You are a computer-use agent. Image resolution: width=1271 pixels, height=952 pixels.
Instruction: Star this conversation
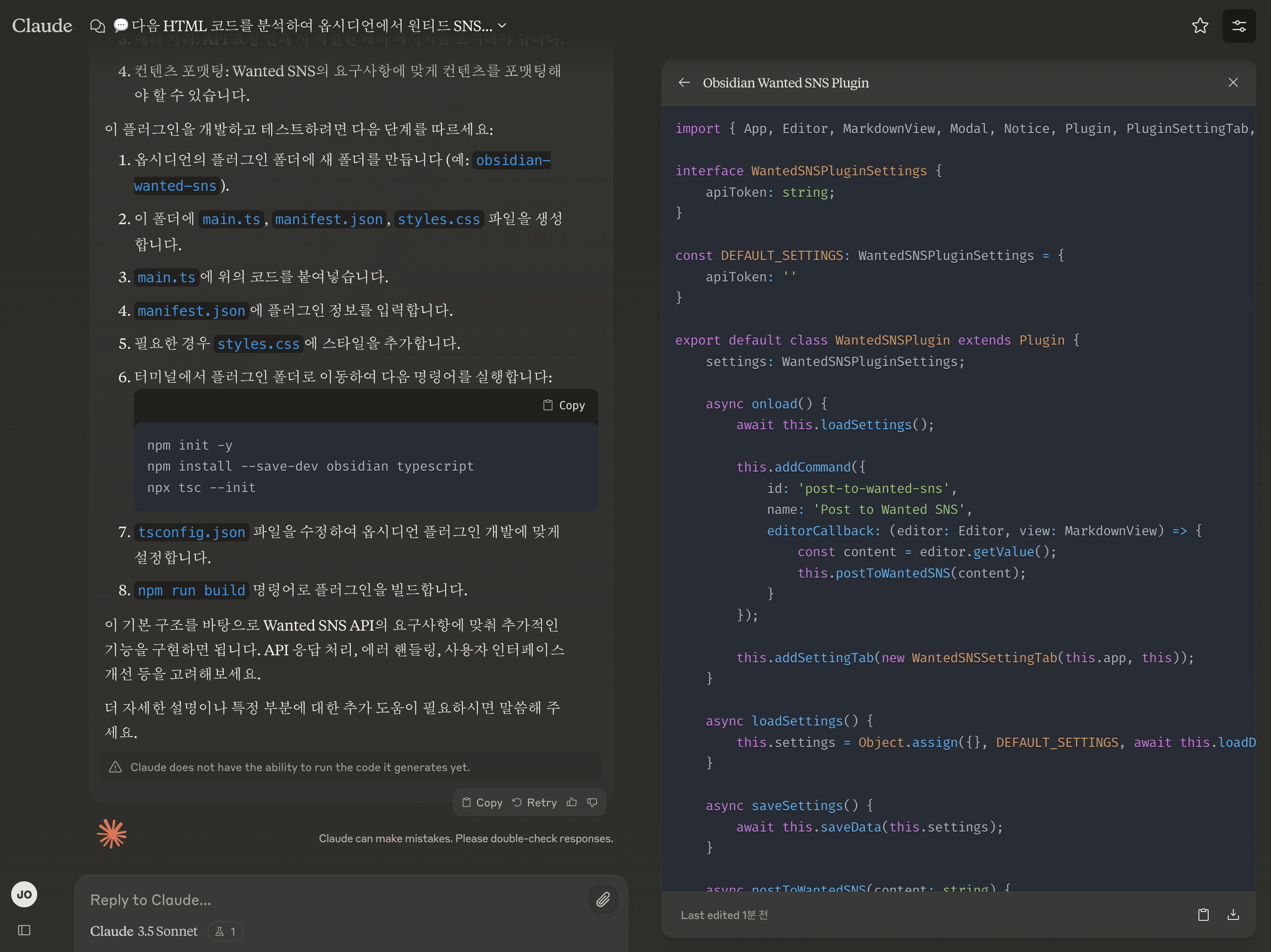[x=1200, y=26]
